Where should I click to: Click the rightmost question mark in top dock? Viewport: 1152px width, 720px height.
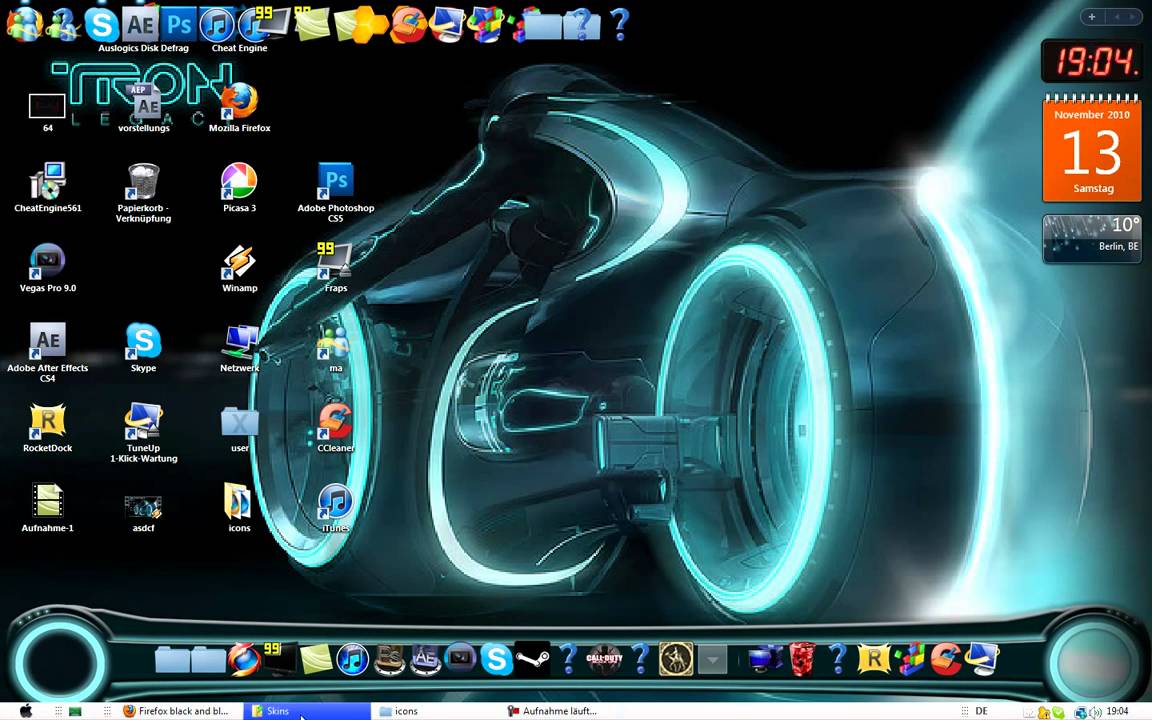[619, 24]
